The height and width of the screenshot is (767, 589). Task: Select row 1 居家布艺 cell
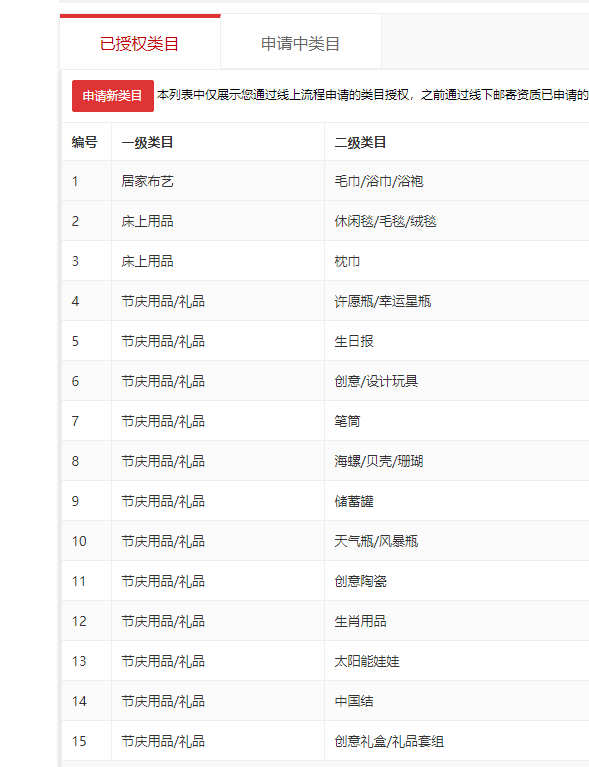147,181
